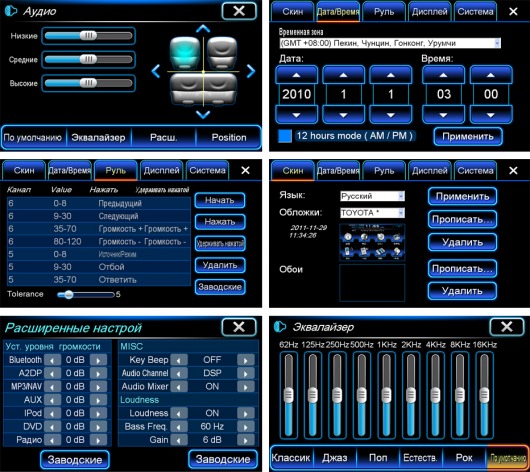Move the balance with the right chevron arrow
This screenshot has height=472, width=530.
[x=251, y=71]
